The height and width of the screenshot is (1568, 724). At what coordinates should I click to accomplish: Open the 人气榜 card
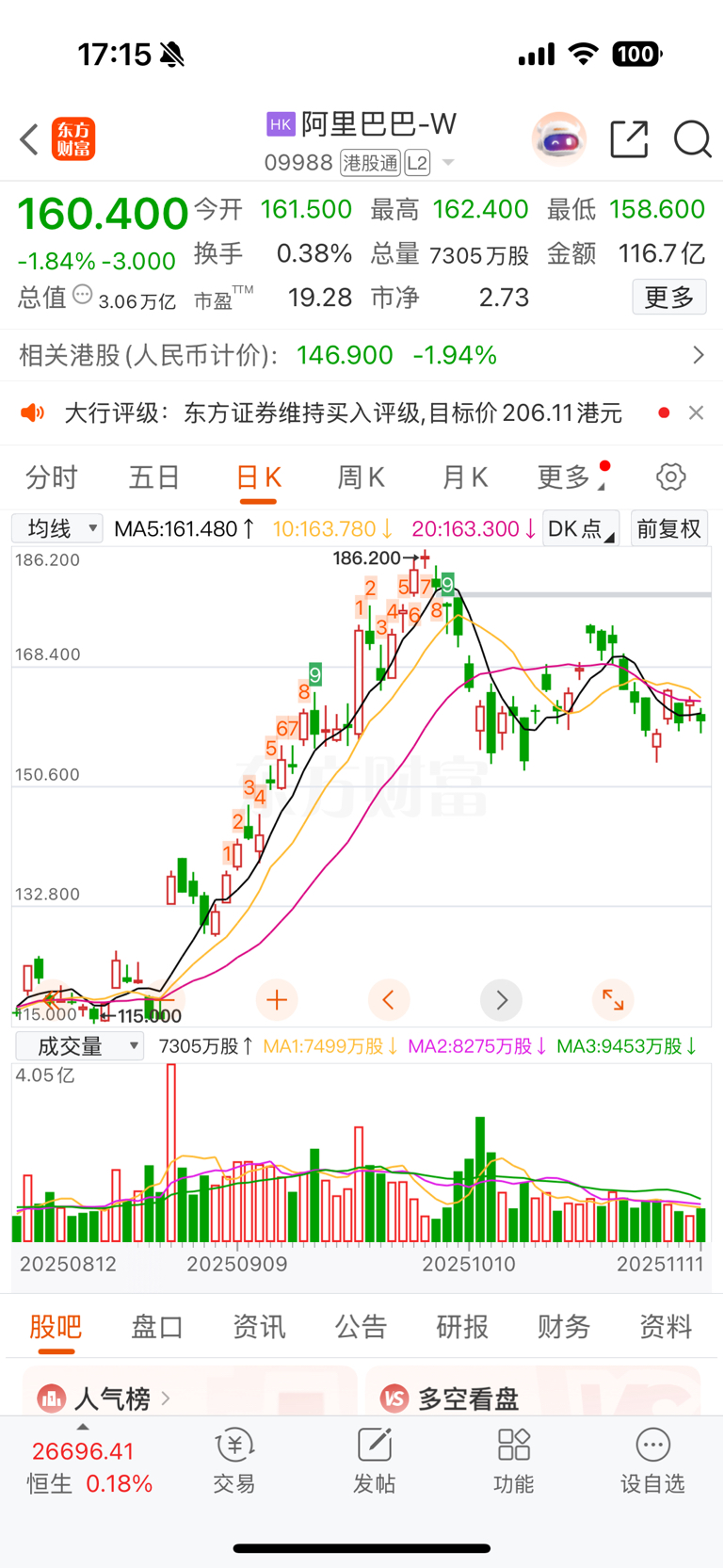(190, 1391)
